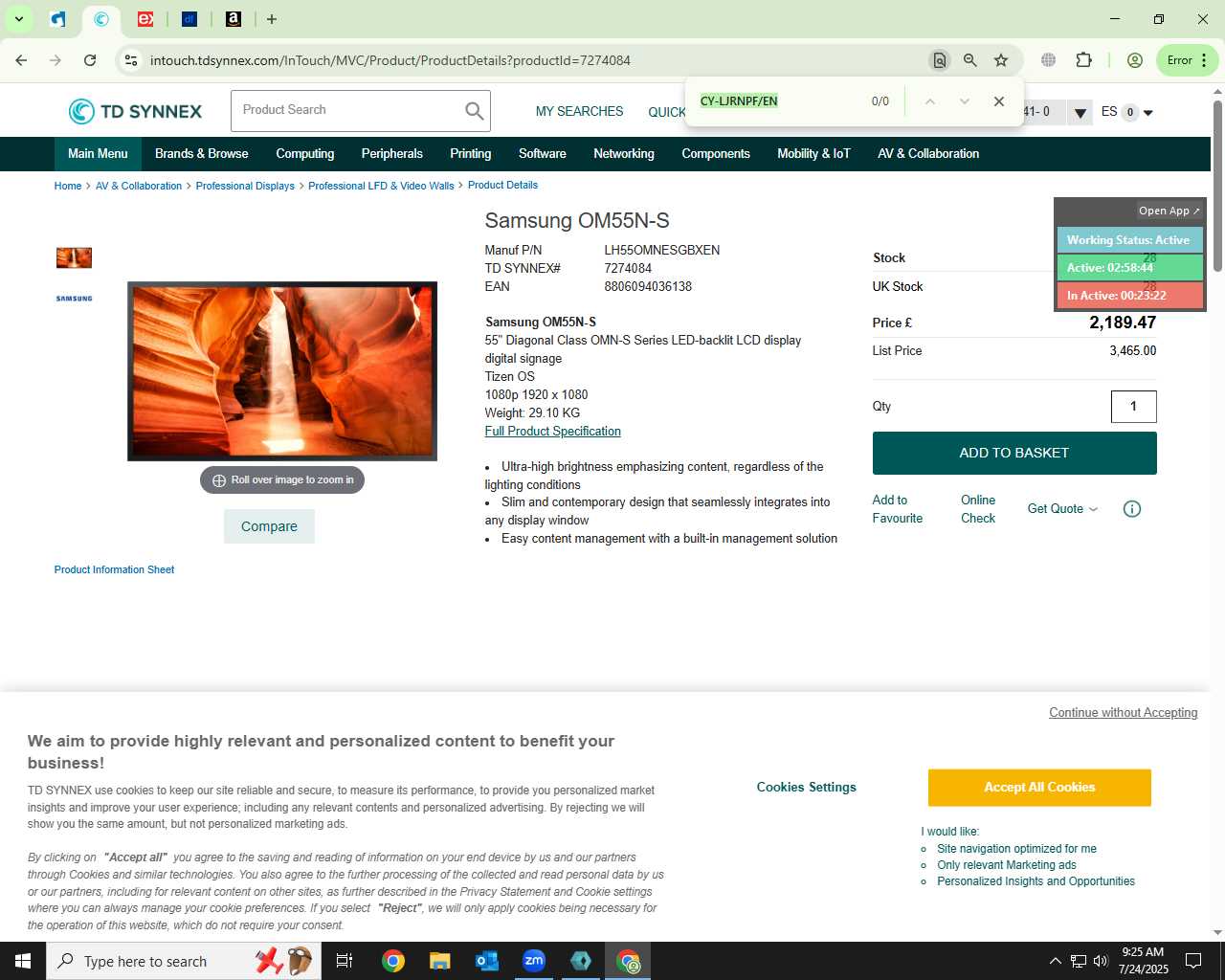Show hidden system tray icons
Image resolution: width=1225 pixels, height=980 pixels.
pos(1055,961)
